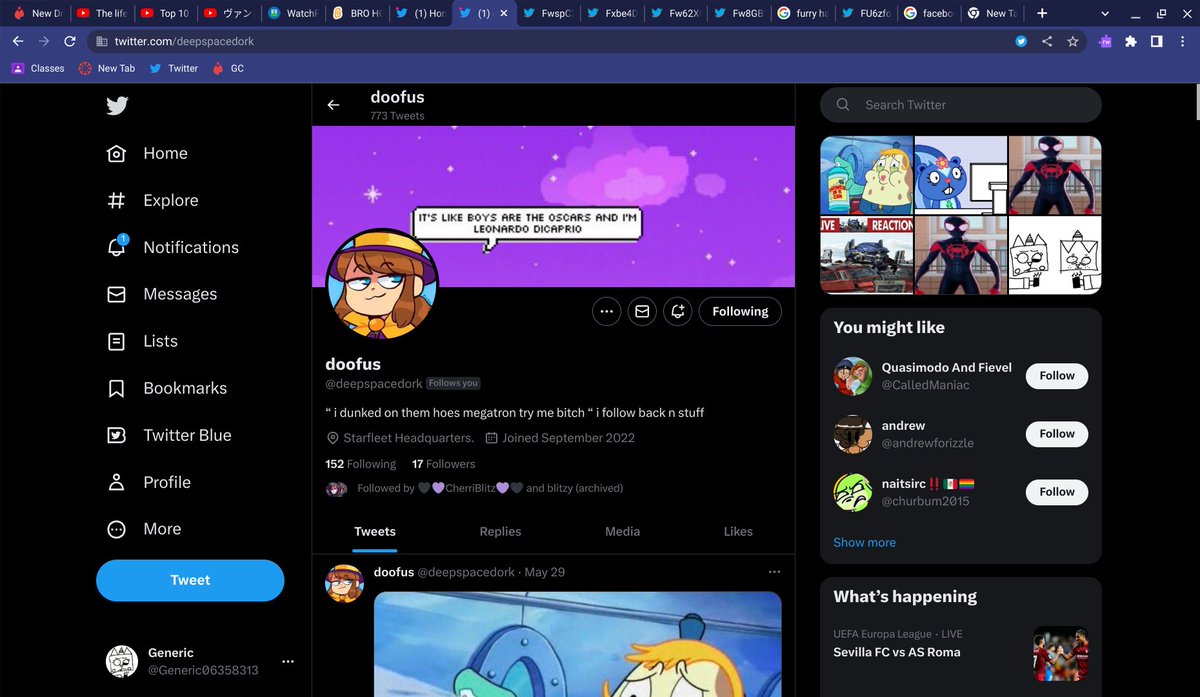1200x697 pixels.
Task: Open three-dot menu on May 29 tweet
Action: 774,572
